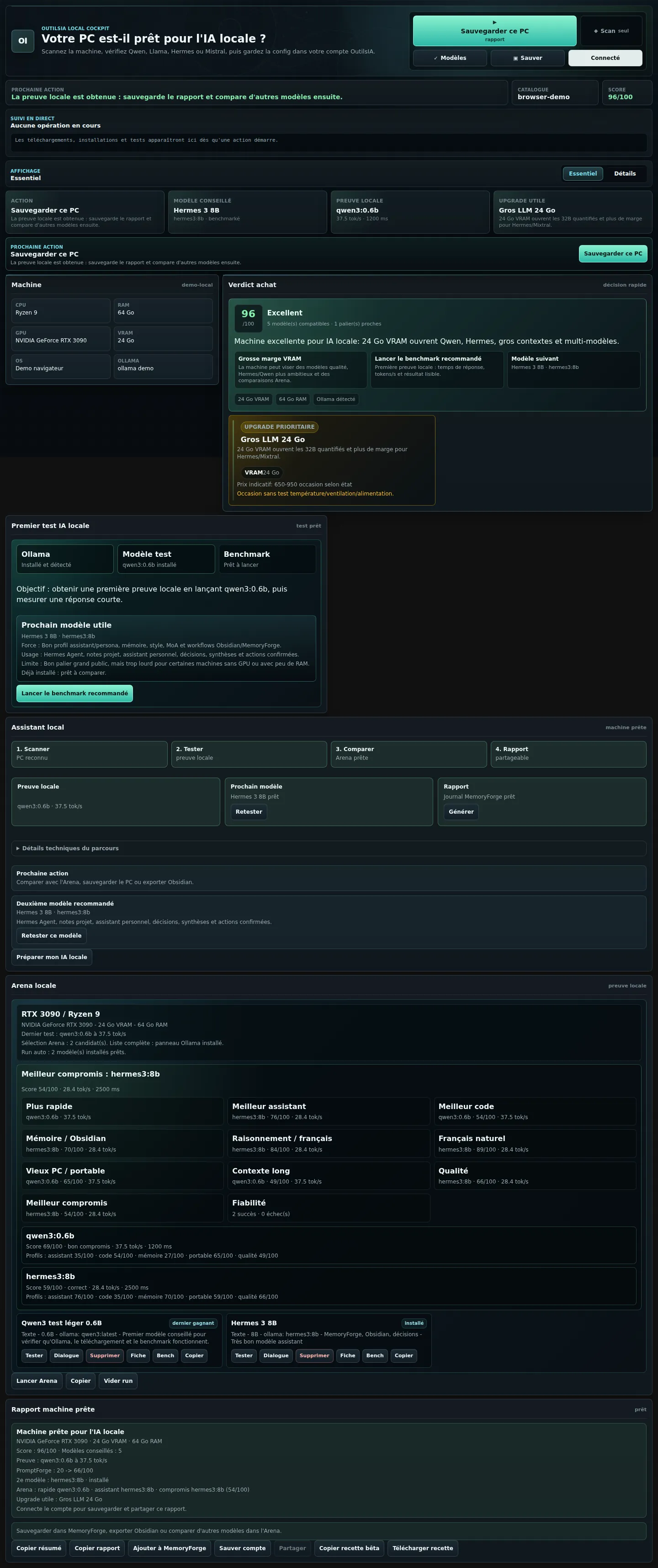
Task: Click Ajouter à MemoryForge
Action: tap(169, 1548)
